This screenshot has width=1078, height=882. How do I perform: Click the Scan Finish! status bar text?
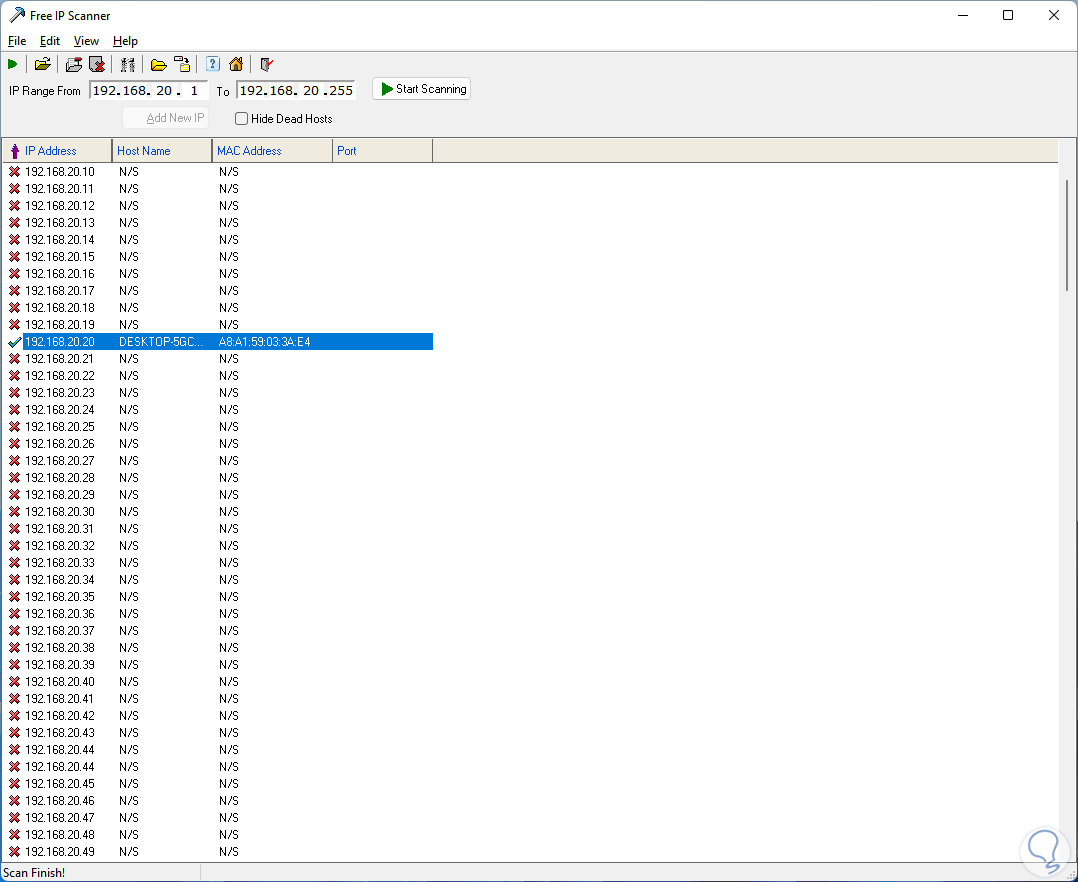(x=34, y=873)
